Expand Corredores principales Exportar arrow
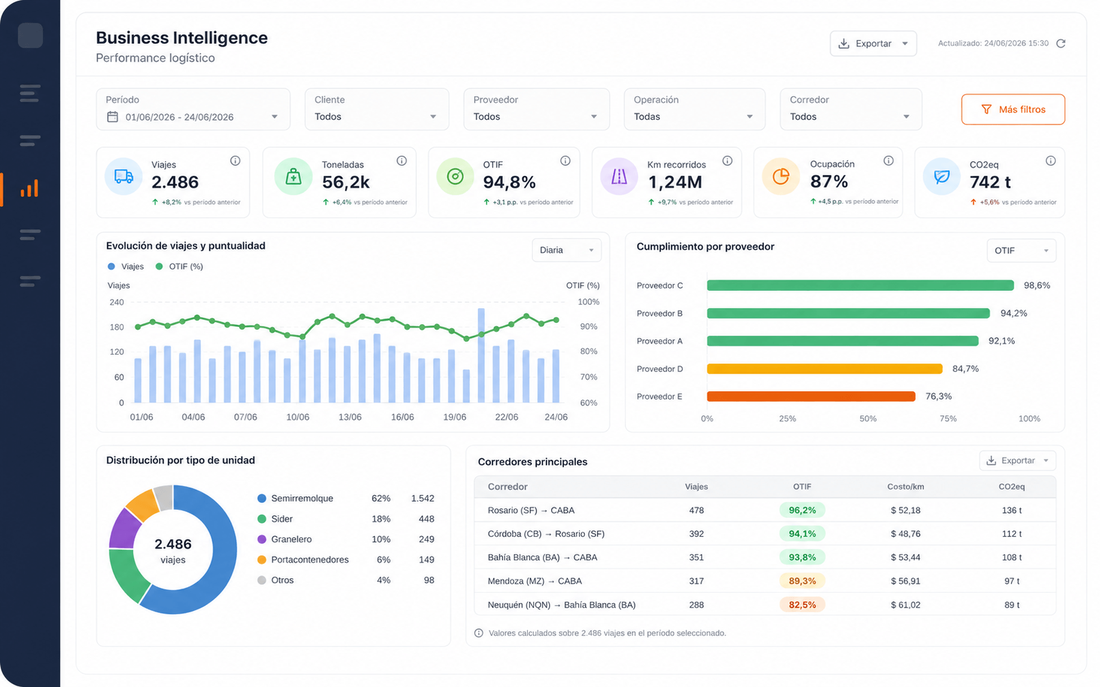The height and width of the screenshot is (687, 1100). [1046, 460]
